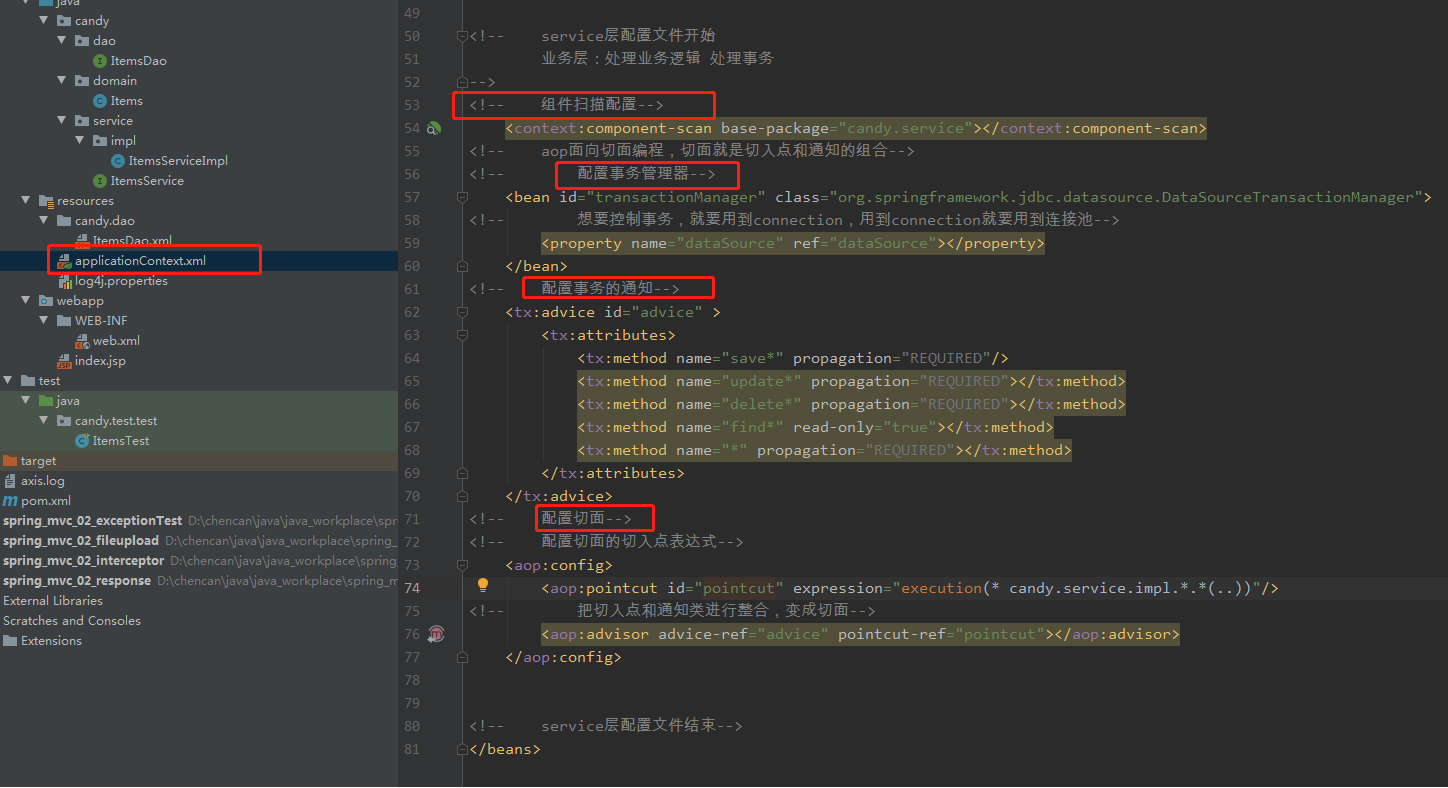Viewport: 1448px width, 788px height.
Task: Collapse the resources folder node
Action: pyautogui.click(x=25, y=201)
